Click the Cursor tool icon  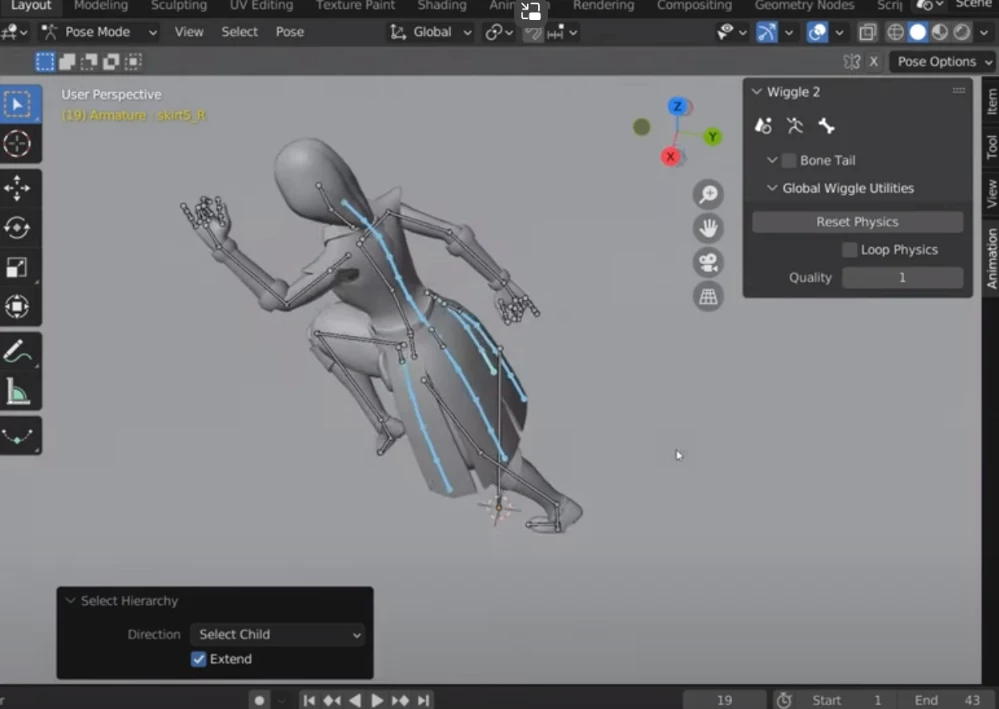pyautogui.click(x=18, y=144)
